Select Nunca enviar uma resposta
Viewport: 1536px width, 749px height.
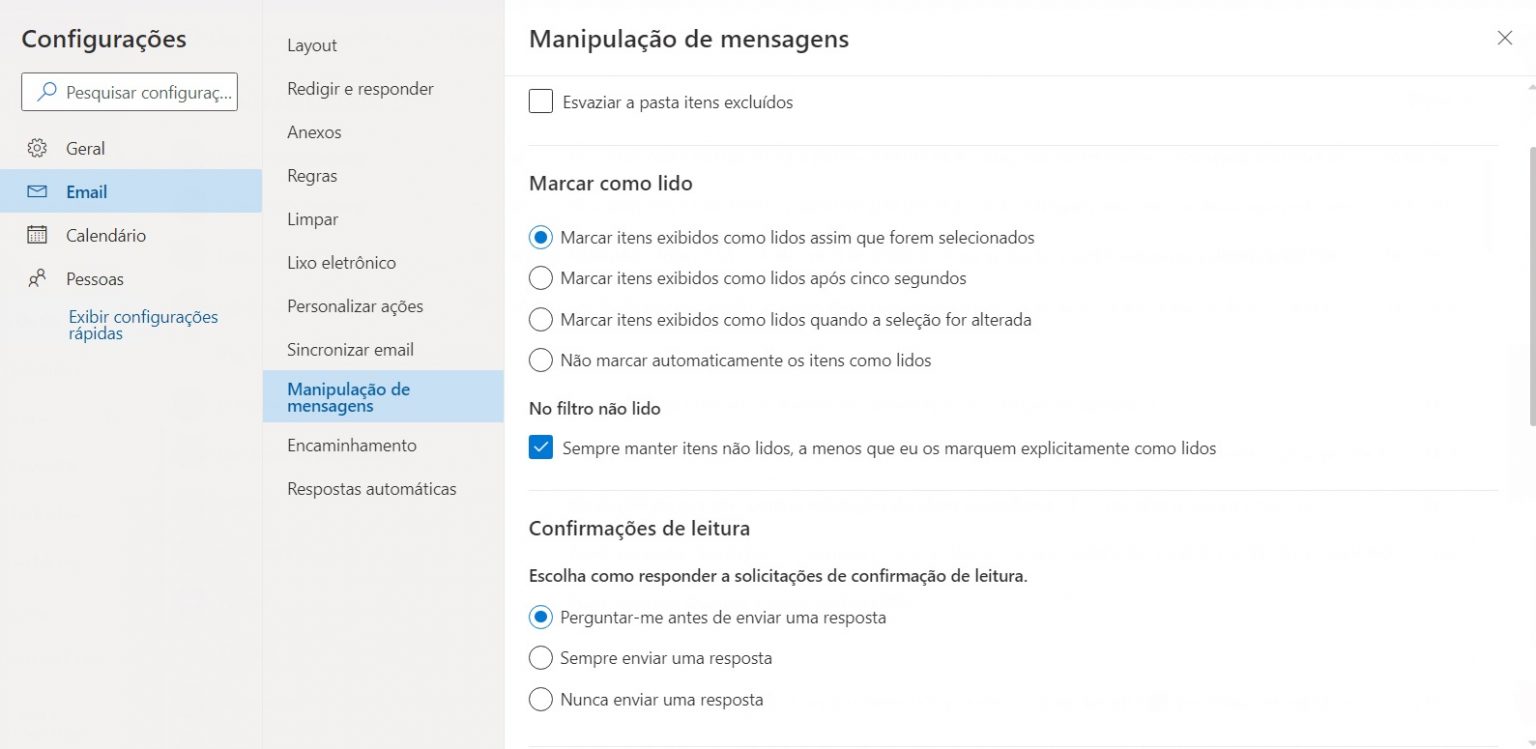point(541,700)
